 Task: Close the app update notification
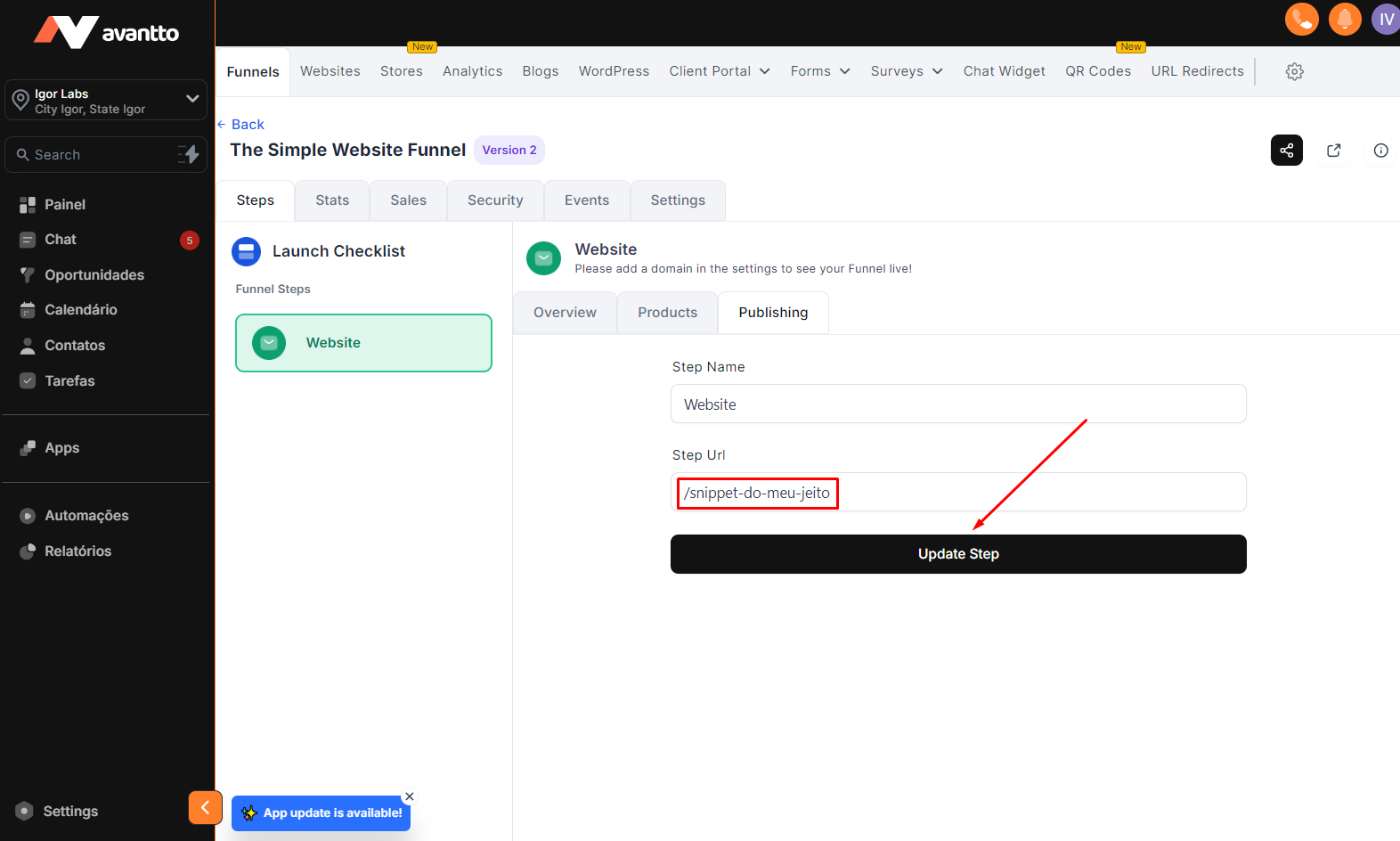(x=410, y=796)
